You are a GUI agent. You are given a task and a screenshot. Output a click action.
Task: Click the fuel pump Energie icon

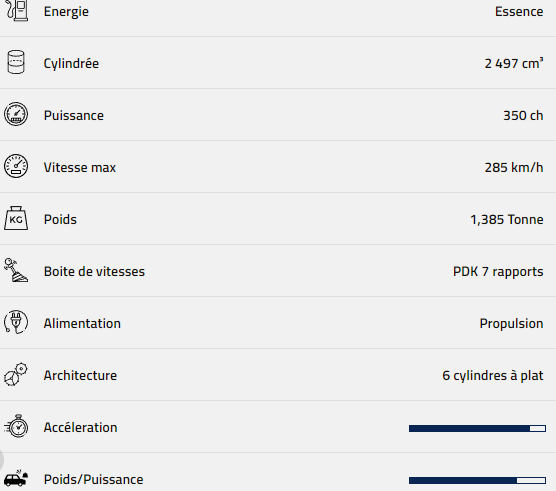(16, 11)
